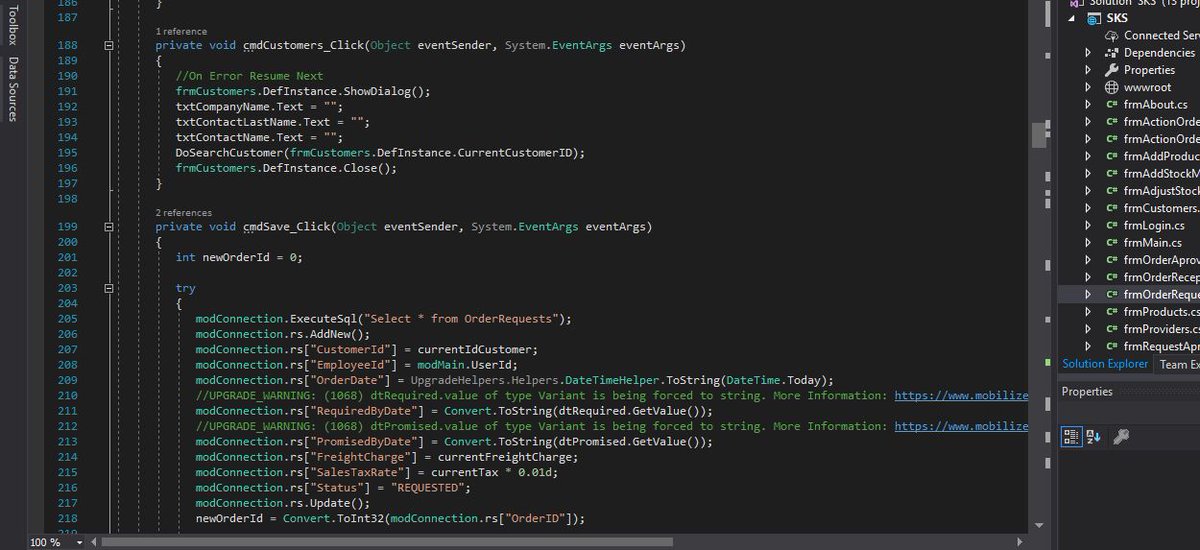Screen dimensions: 1200x550
Task: Expand the Dependencies node
Action: (x=1089, y=53)
